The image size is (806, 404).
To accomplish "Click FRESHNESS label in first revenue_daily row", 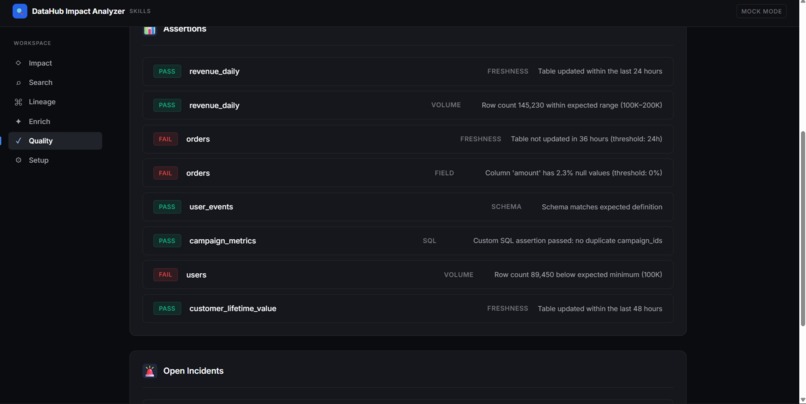I will click(507, 71).
